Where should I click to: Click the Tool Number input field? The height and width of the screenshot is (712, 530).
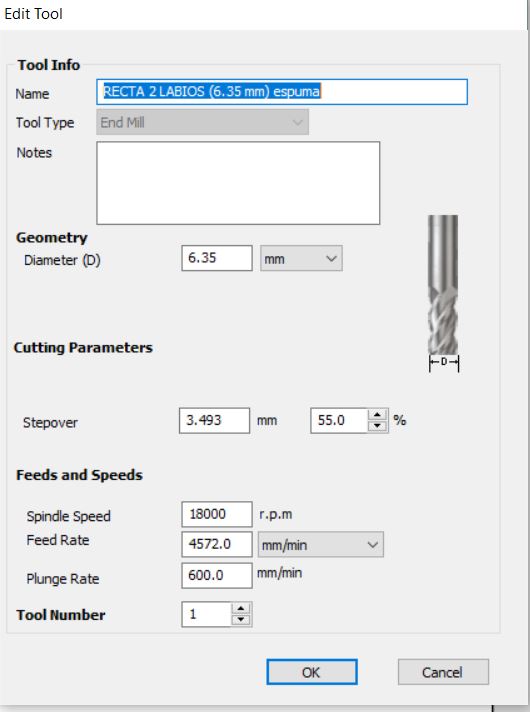[207, 614]
